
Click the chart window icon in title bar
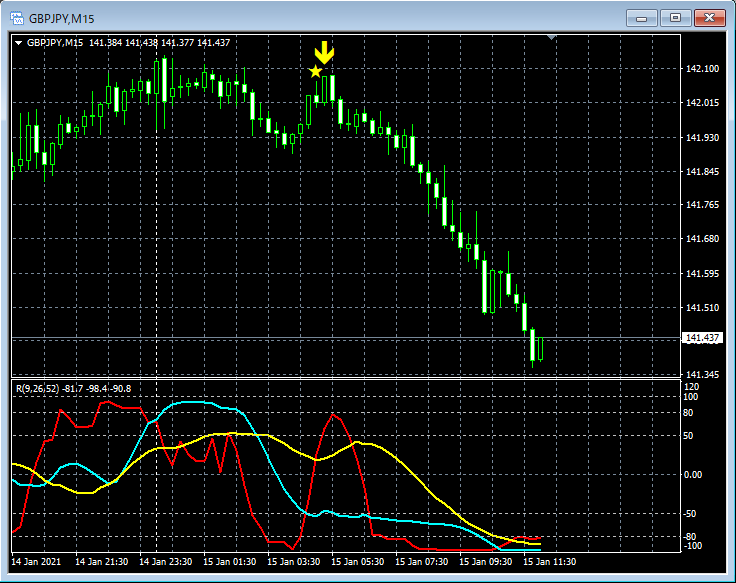[x=17, y=18]
